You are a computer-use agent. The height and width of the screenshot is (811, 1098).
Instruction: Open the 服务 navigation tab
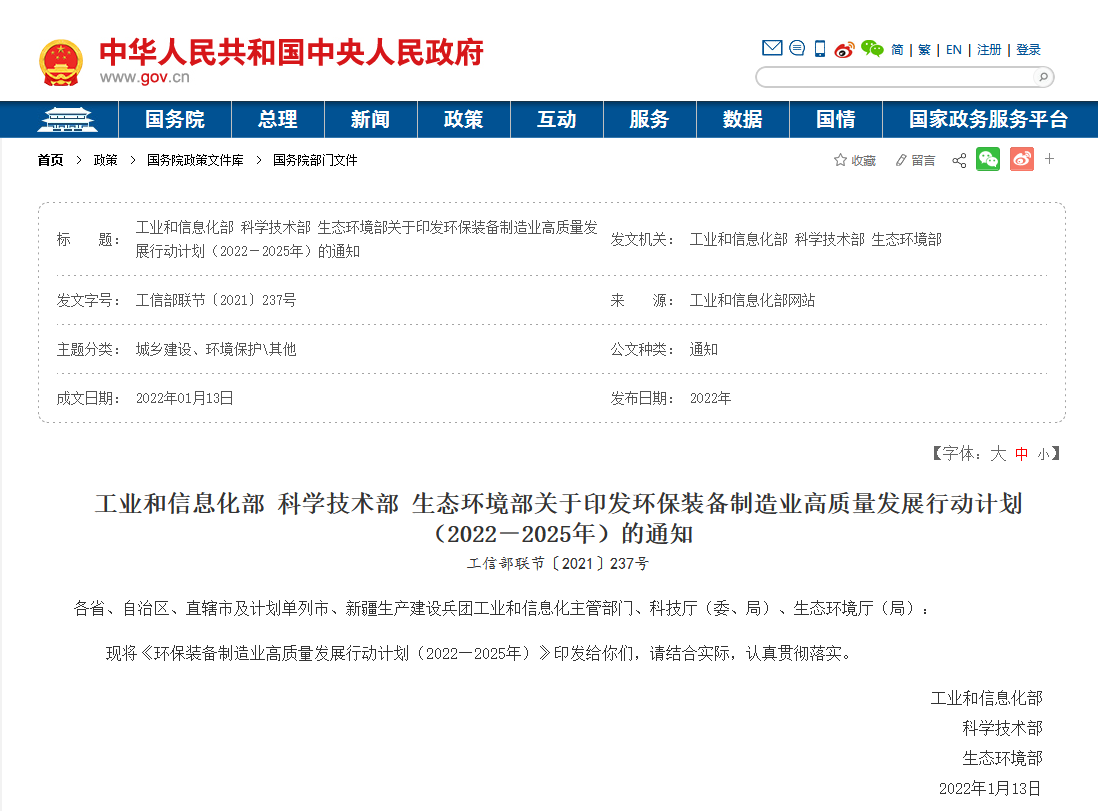(650, 120)
